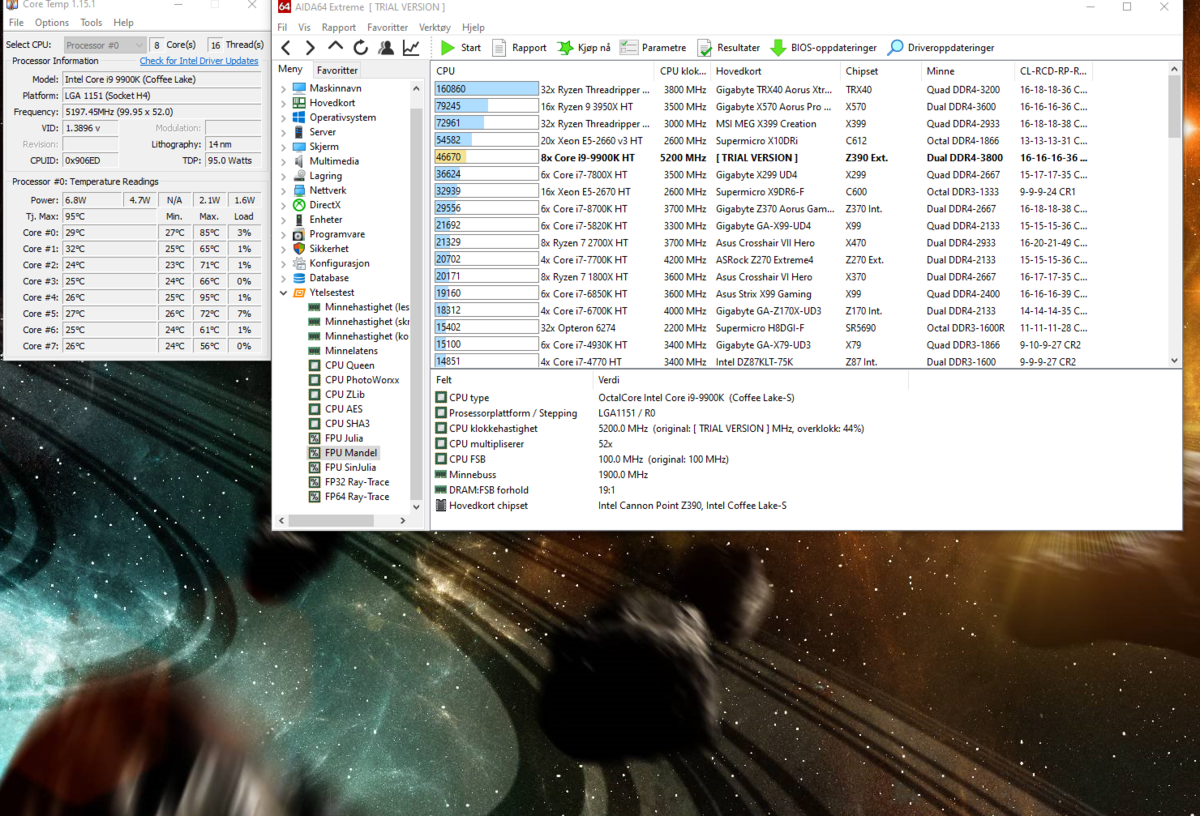Select Konfigurasjon in the tree
Screen dimensions: 1200x816
pyautogui.click(x=339, y=263)
